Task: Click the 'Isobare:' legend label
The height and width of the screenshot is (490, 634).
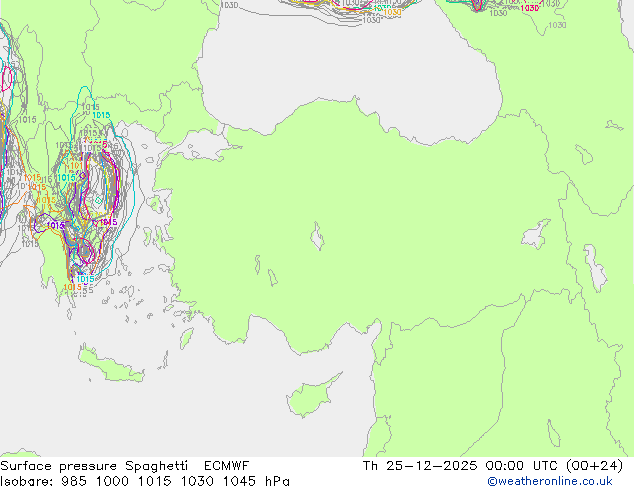Action: coord(27,481)
